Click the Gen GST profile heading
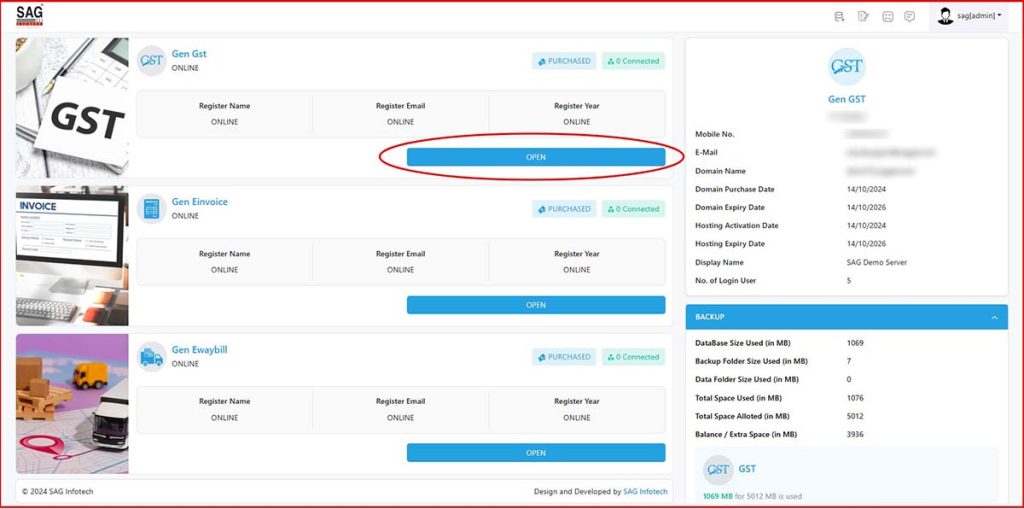Viewport: 1024px width, 509px height. coord(846,99)
